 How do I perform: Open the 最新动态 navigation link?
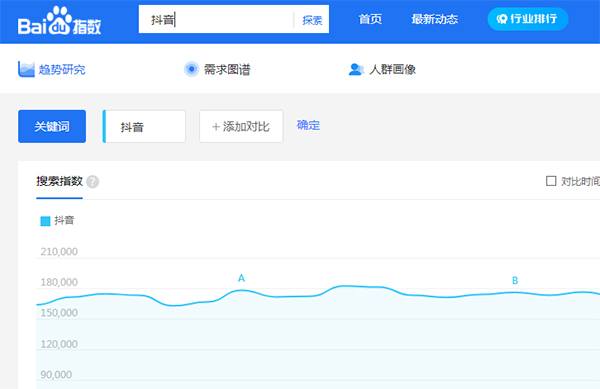tap(435, 19)
